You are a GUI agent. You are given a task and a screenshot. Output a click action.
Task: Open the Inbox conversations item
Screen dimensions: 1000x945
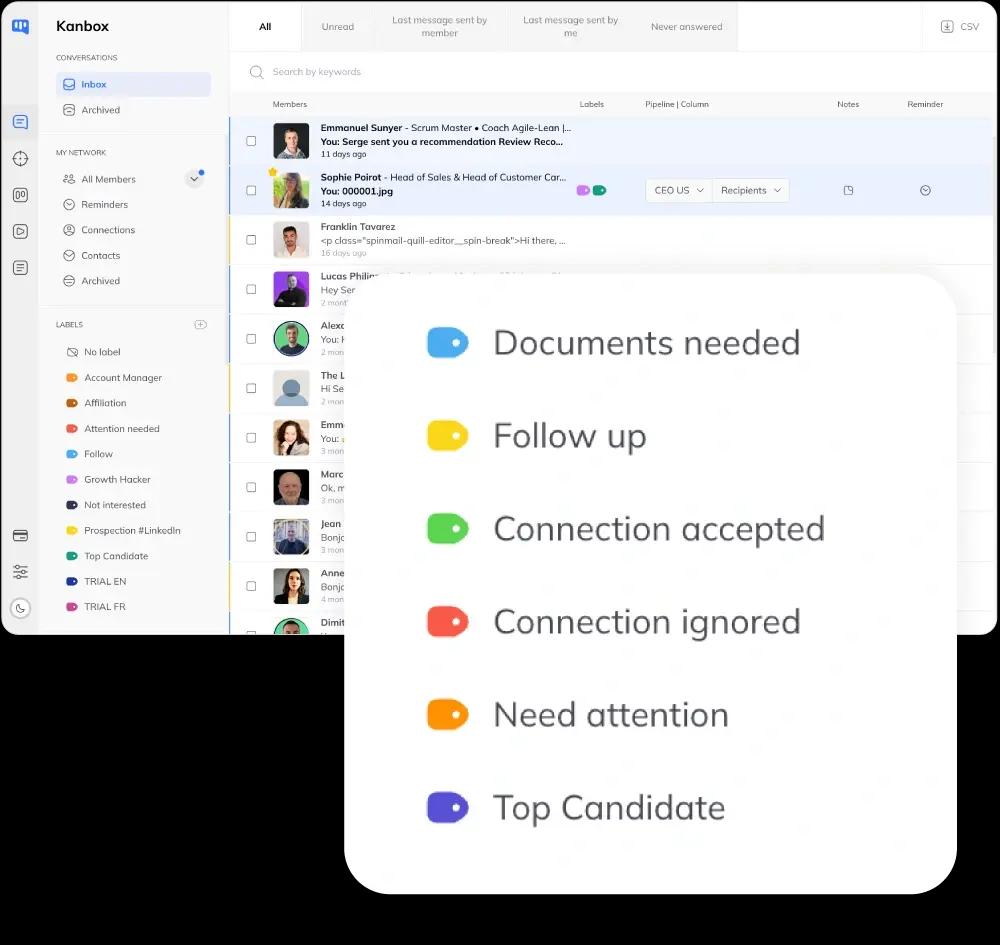(133, 84)
